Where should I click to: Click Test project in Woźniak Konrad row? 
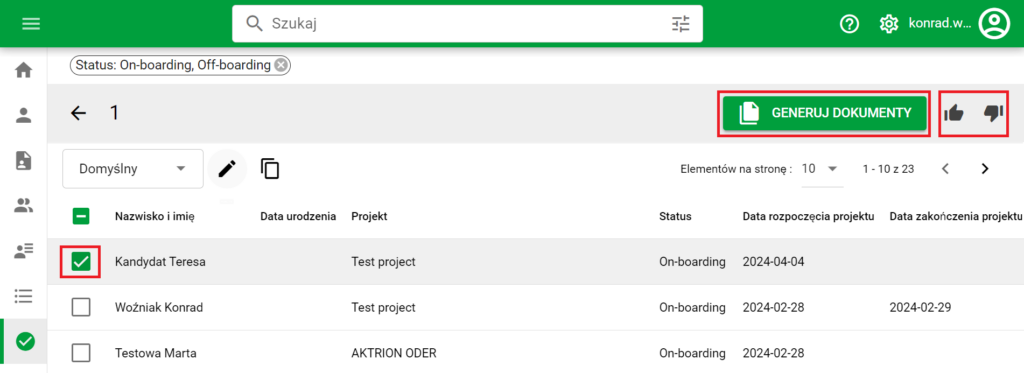383,307
